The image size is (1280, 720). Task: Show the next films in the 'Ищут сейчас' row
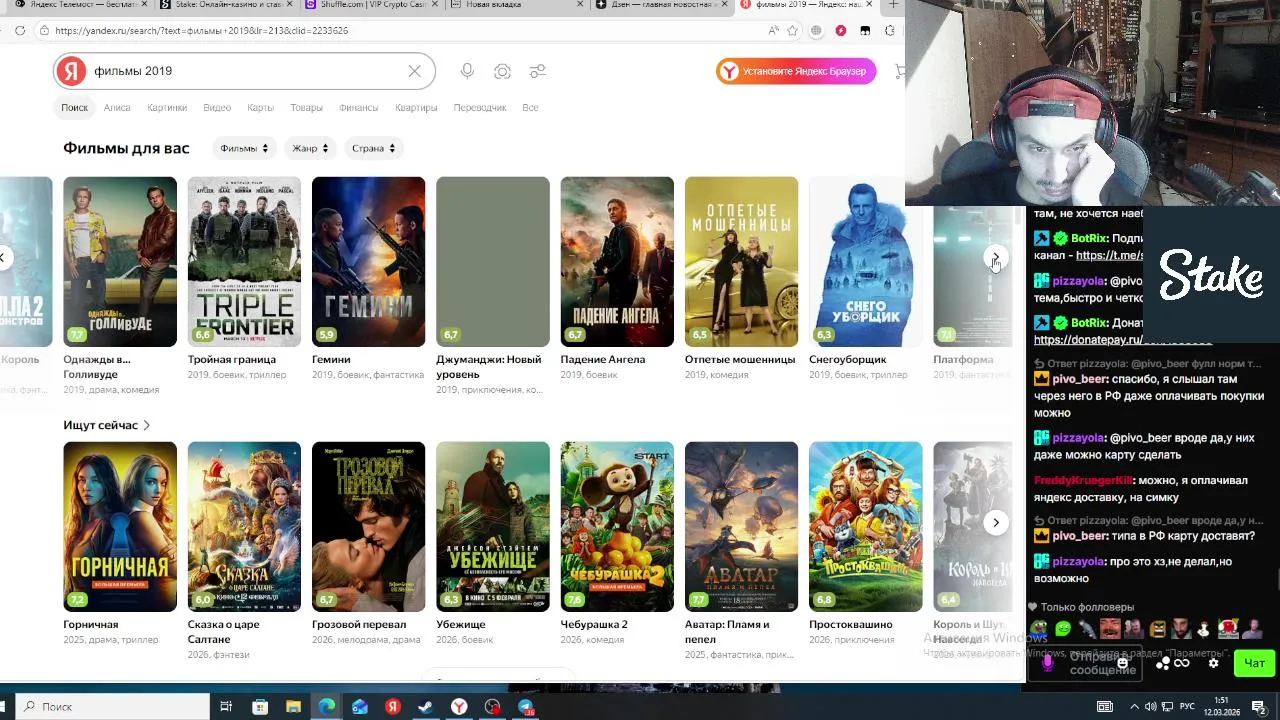tap(996, 523)
